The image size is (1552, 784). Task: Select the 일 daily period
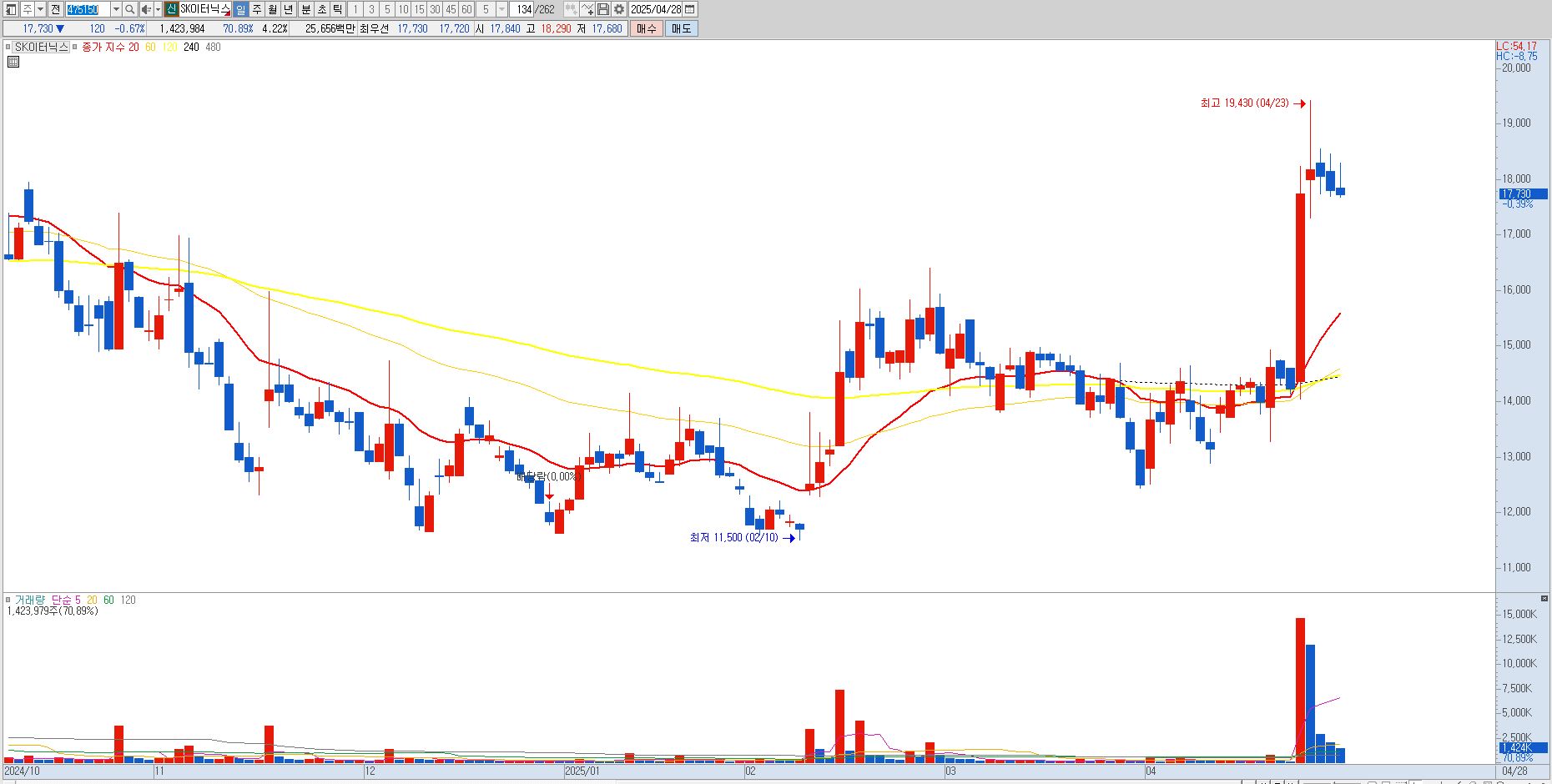tap(240, 9)
